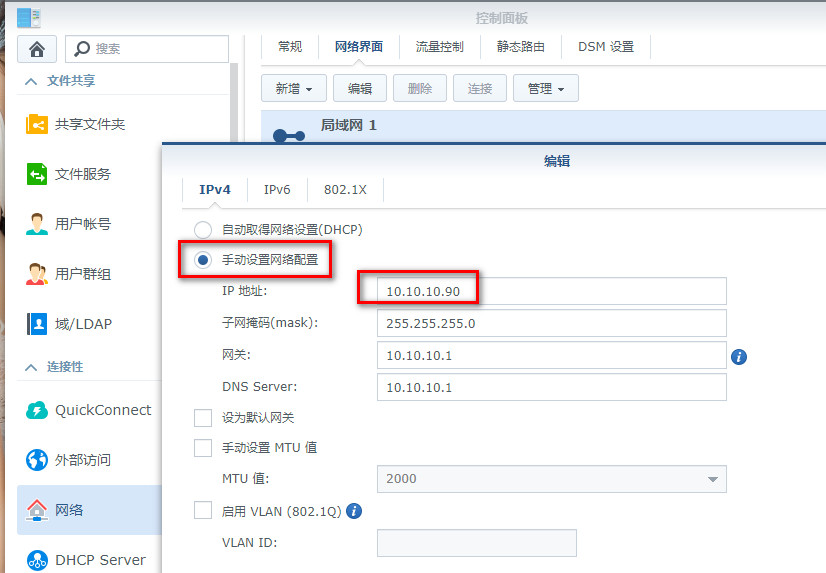
Task: Open 用户群组 group icon
Action: click(x=37, y=274)
